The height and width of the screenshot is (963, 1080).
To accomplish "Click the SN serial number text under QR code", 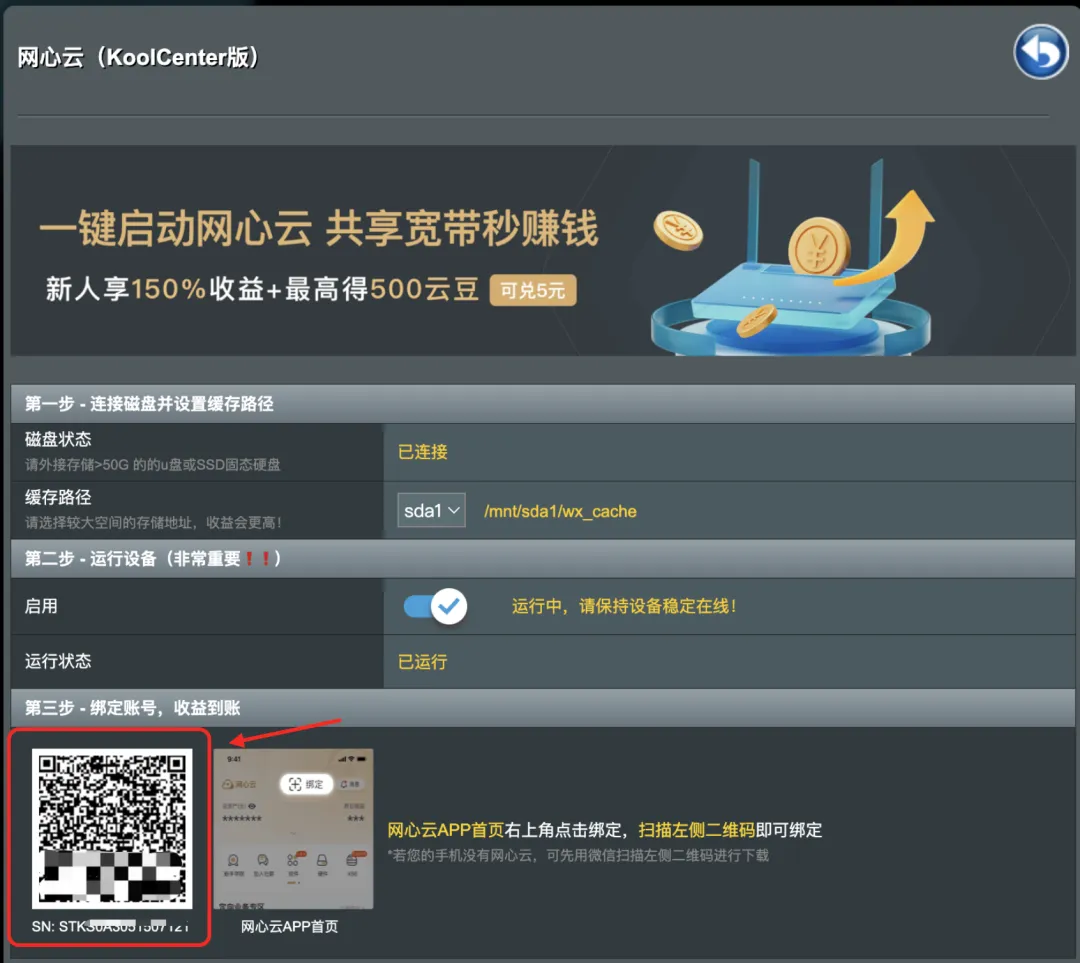I will [x=110, y=926].
